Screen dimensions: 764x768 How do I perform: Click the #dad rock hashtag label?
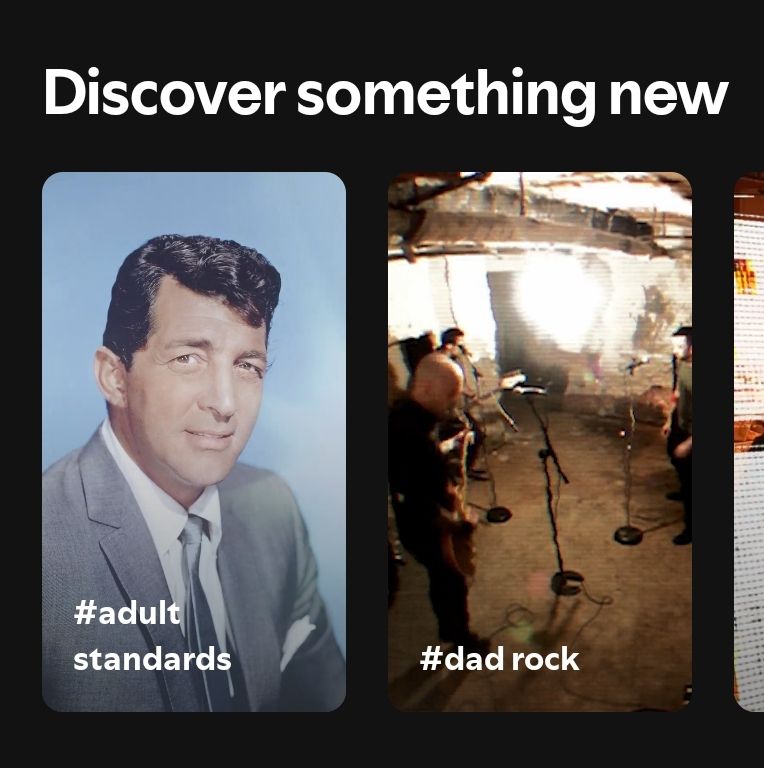[500, 659]
